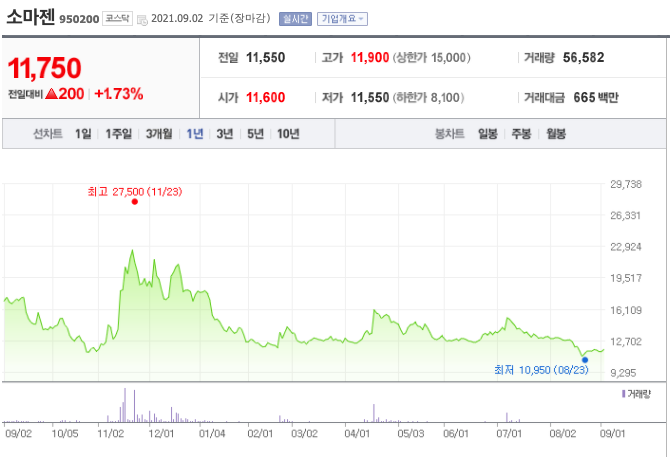The image size is (670, 457).
Task: Click the 11/02 date axis label
Action: point(111,434)
